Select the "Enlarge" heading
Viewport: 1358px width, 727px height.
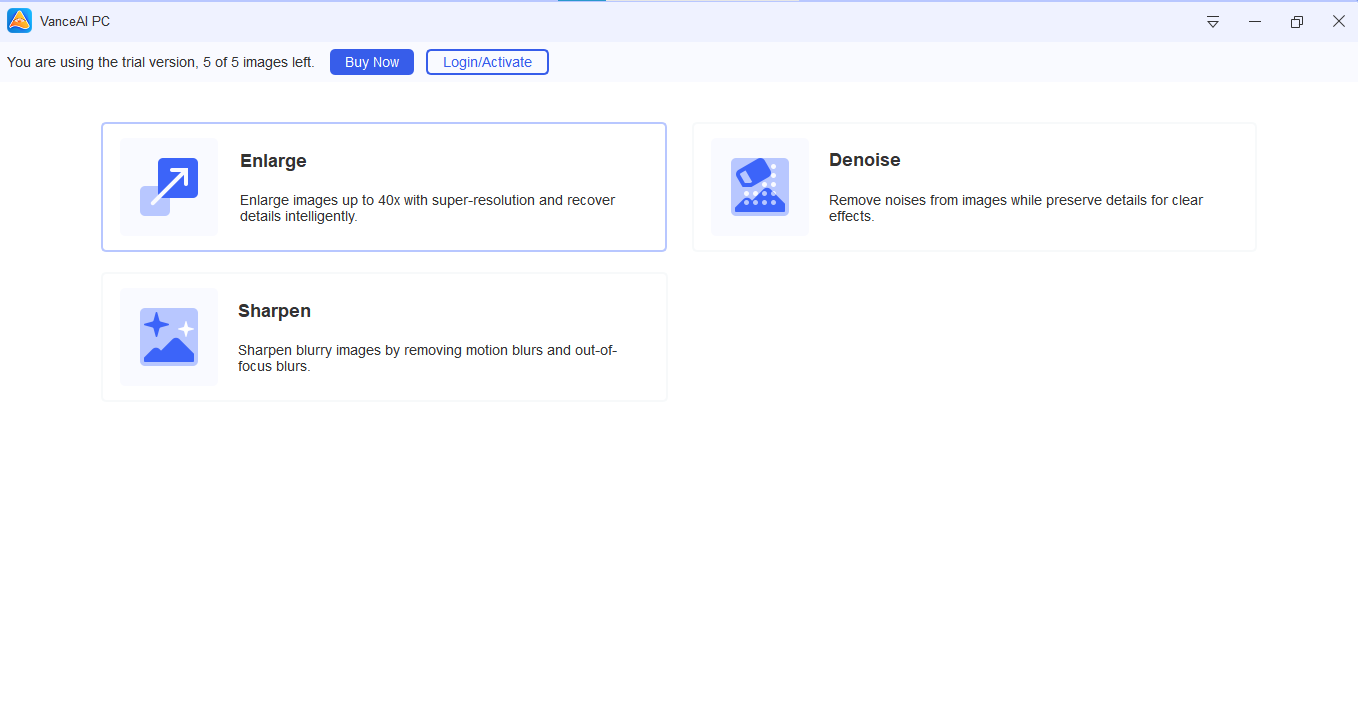click(273, 161)
